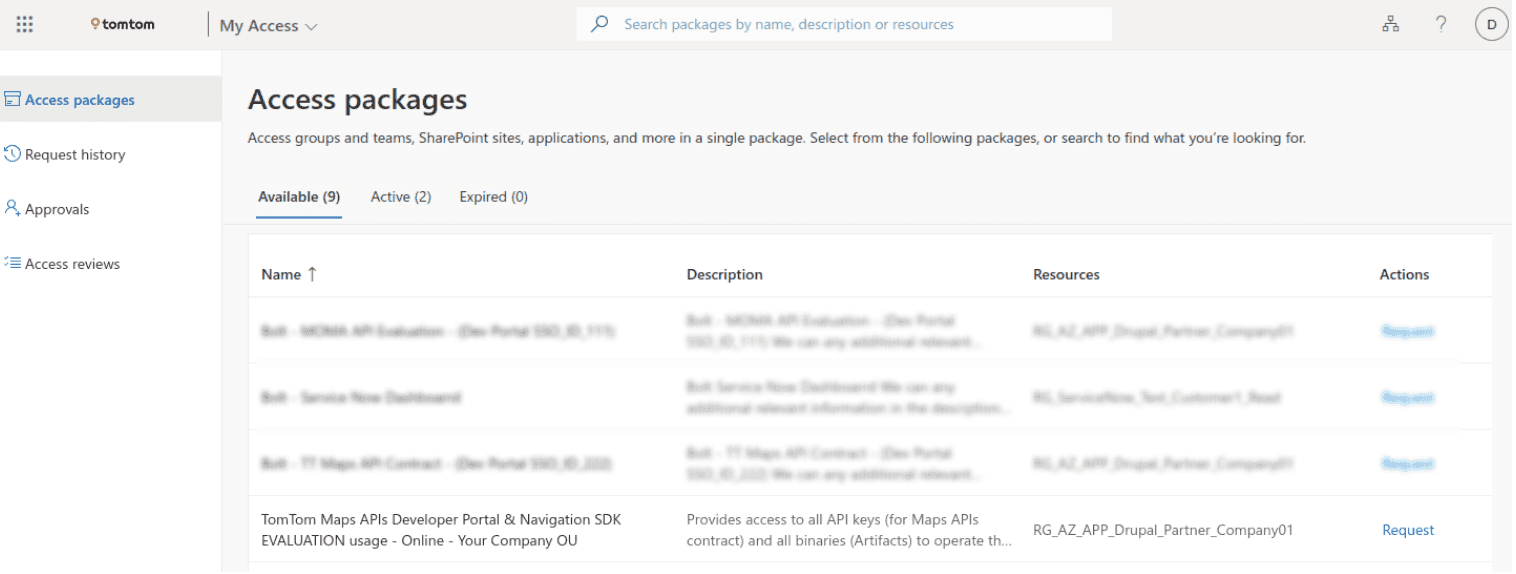
Task: Sort by the Name column header
Action: [x=281, y=274]
